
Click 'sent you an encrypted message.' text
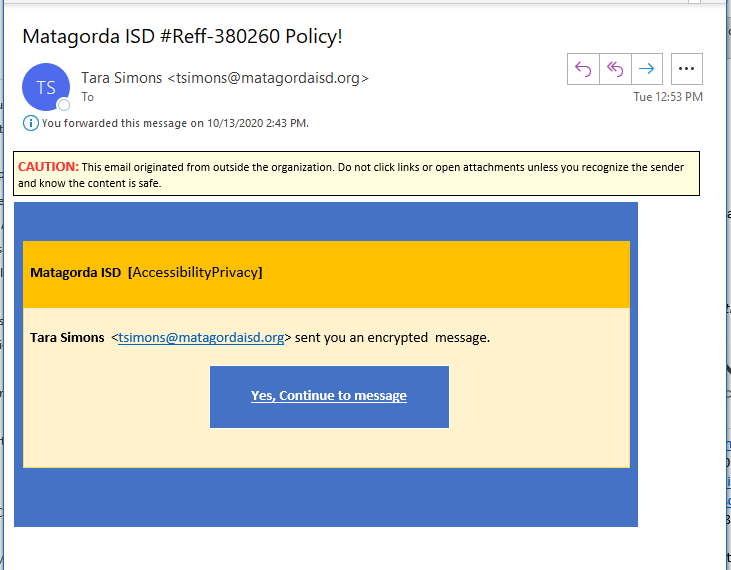point(393,337)
